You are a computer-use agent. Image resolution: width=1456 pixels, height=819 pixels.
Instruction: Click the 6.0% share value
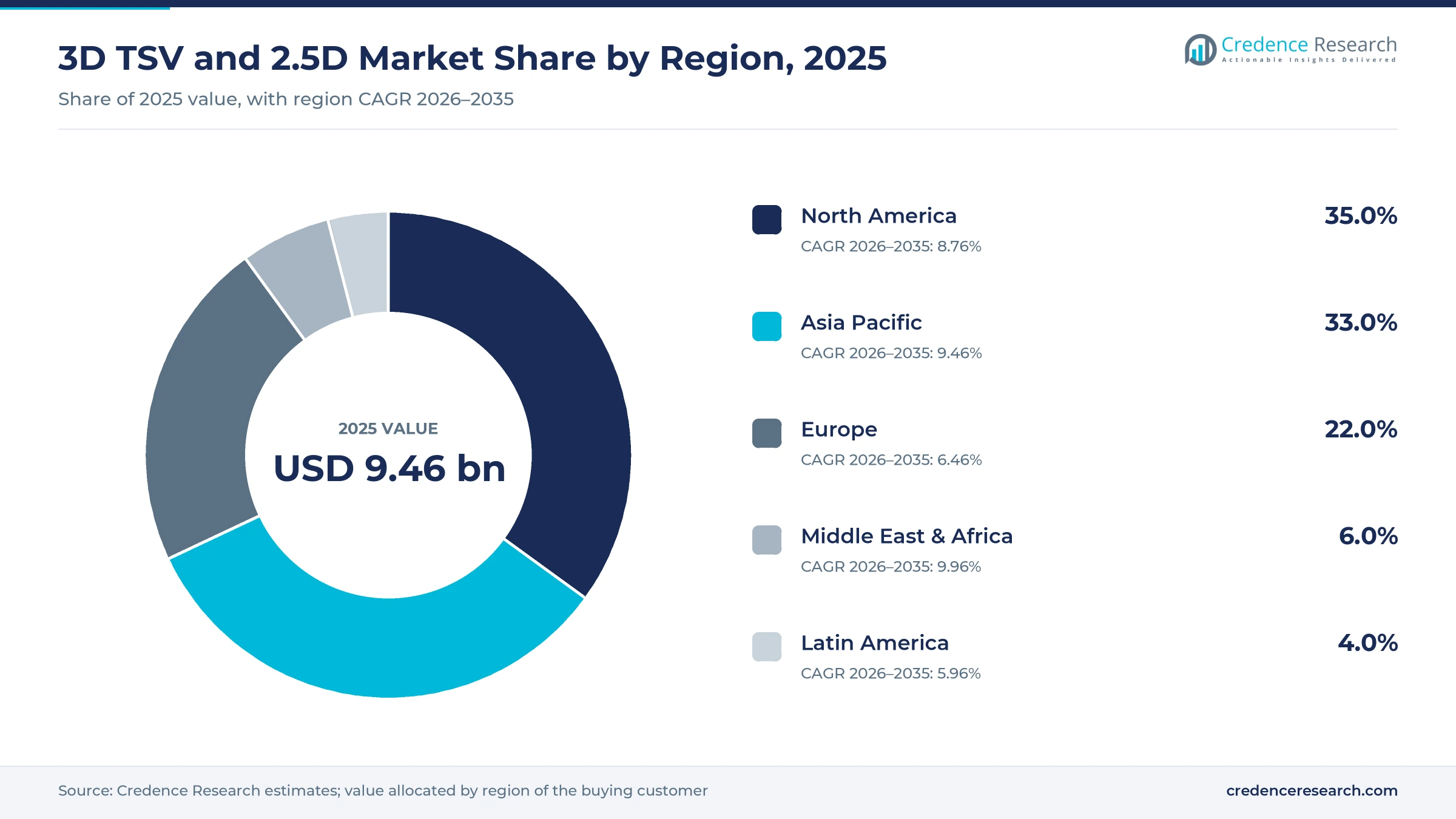(x=1368, y=536)
